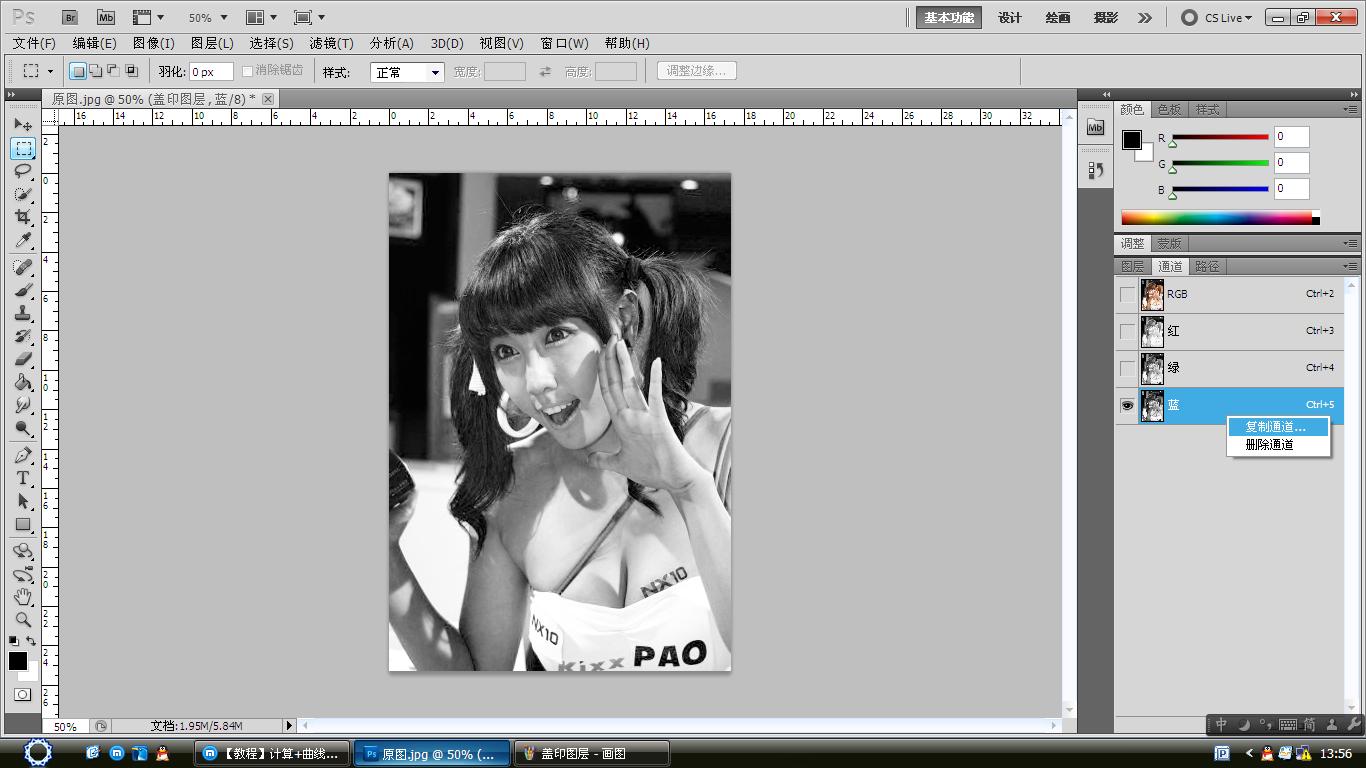The image size is (1366, 768).
Task: Open the Channels panel options menu
Action: (x=1350, y=266)
